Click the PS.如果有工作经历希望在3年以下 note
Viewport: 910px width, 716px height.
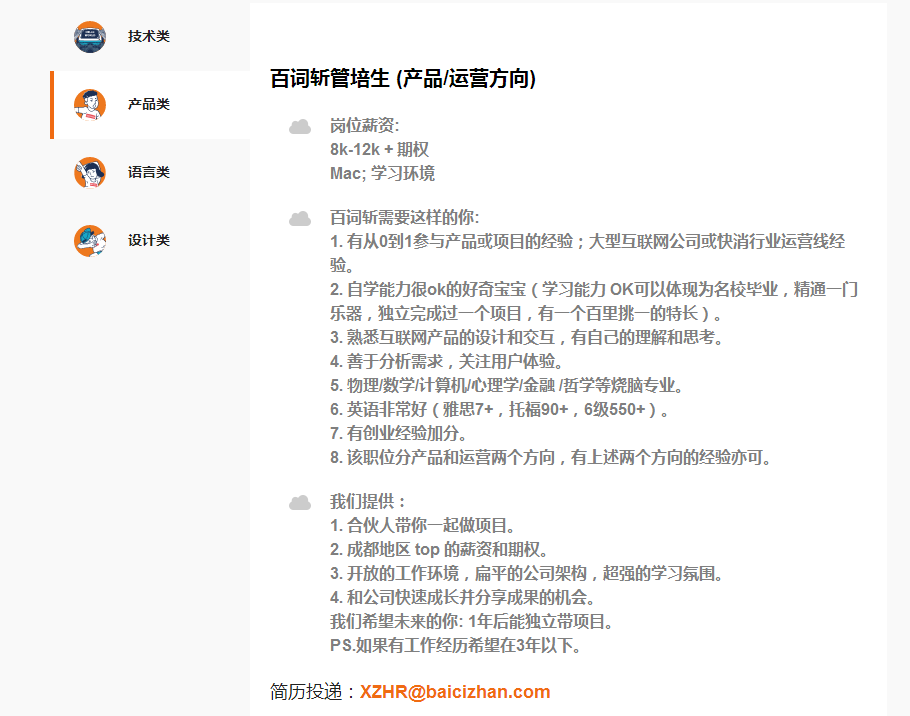pos(456,646)
